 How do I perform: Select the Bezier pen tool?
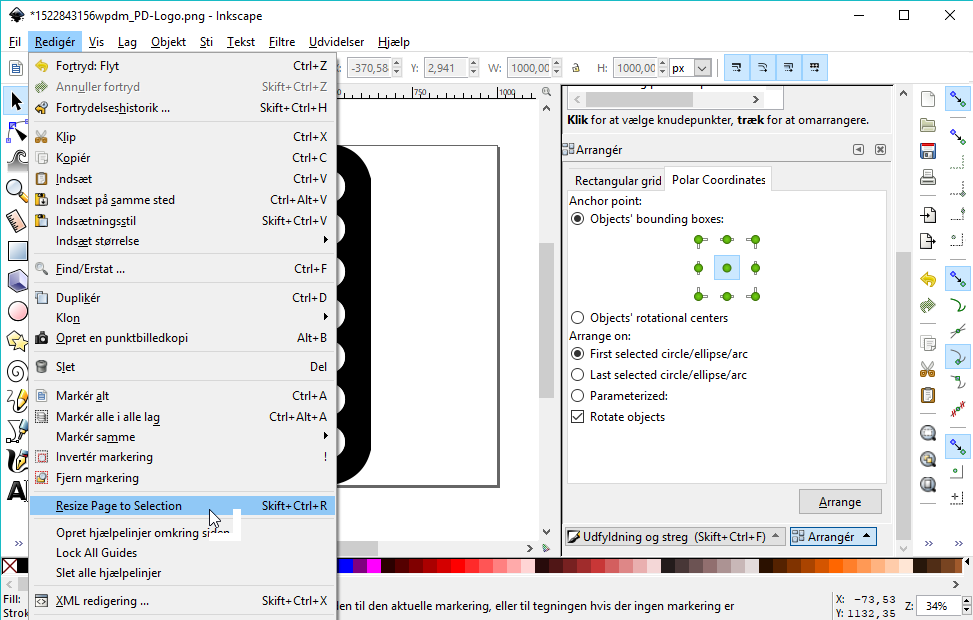click(17, 431)
